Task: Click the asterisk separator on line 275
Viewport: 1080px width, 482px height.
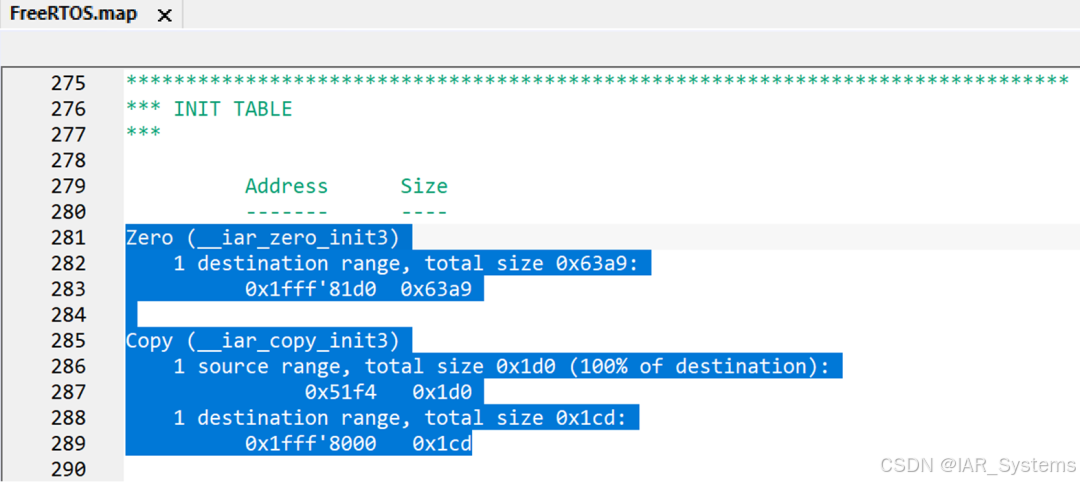Action: coord(597,81)
